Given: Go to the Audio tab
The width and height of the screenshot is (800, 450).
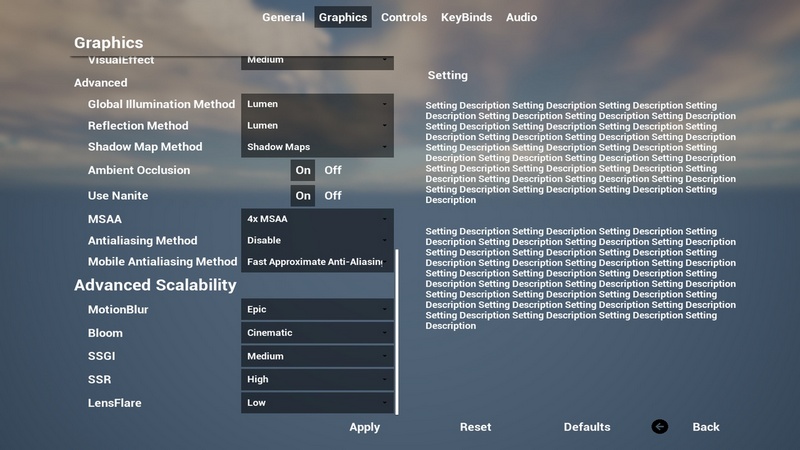Looking at the screenshot, I should (x=521, y=17).
